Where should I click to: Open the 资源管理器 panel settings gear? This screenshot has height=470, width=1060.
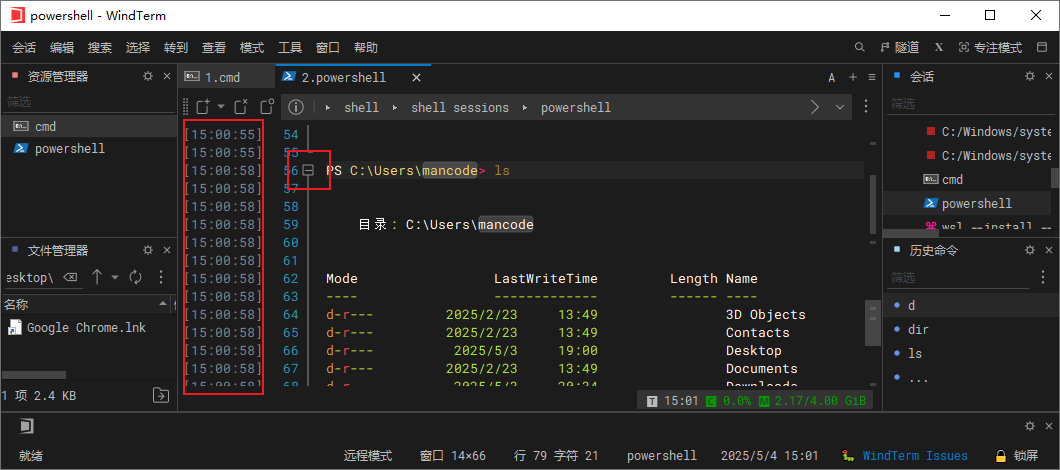[148, 76]
